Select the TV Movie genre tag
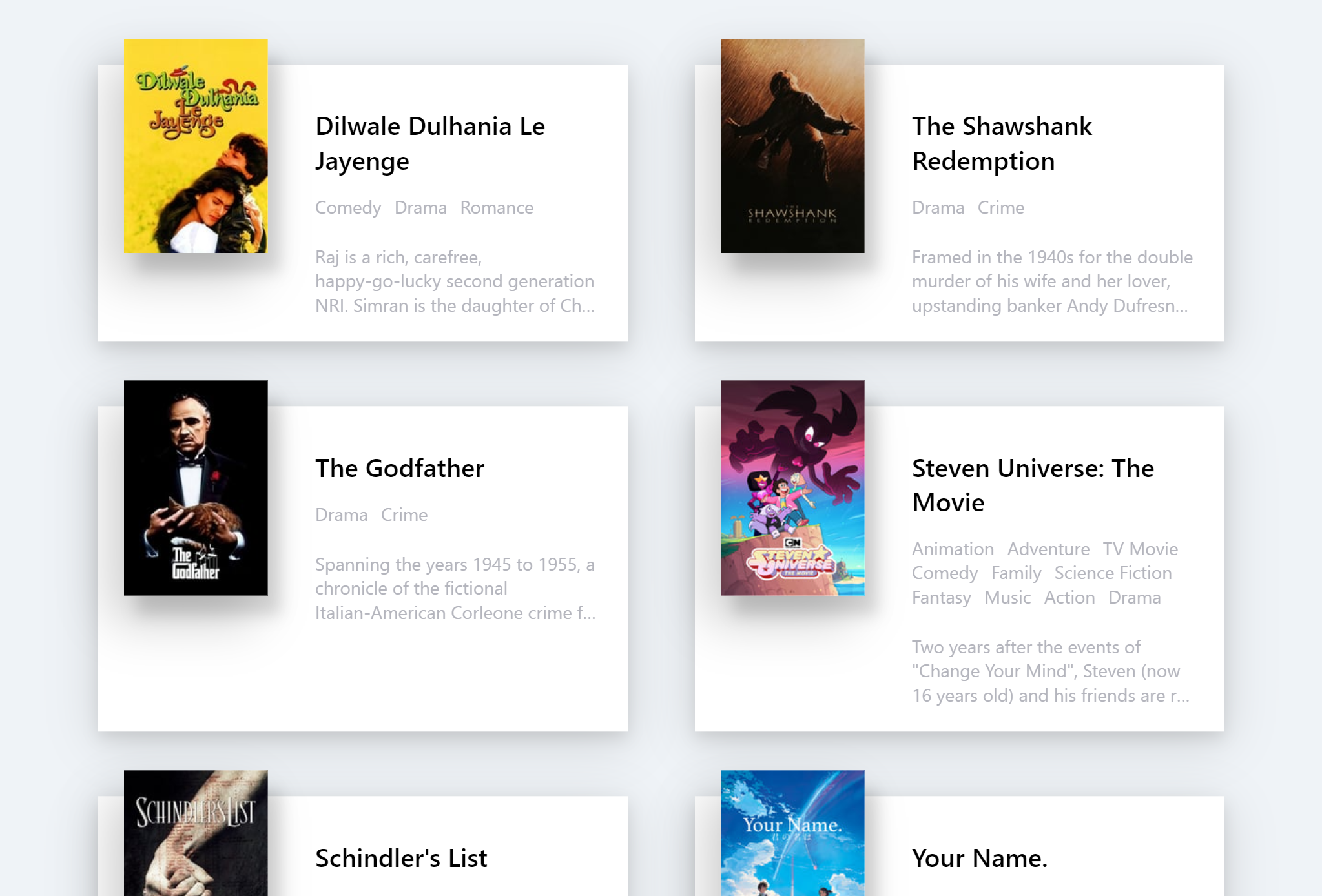 1140,549
